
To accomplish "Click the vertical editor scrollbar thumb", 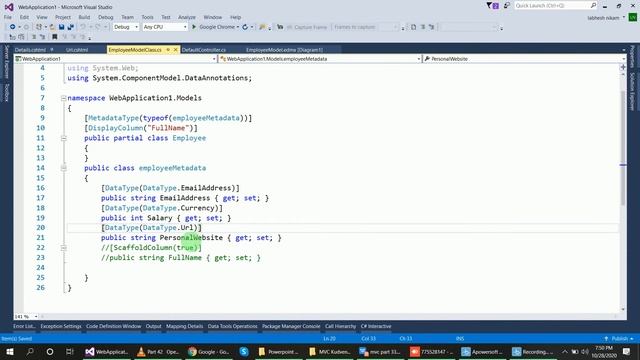I will pyautogui.click(x=623, y=149).
